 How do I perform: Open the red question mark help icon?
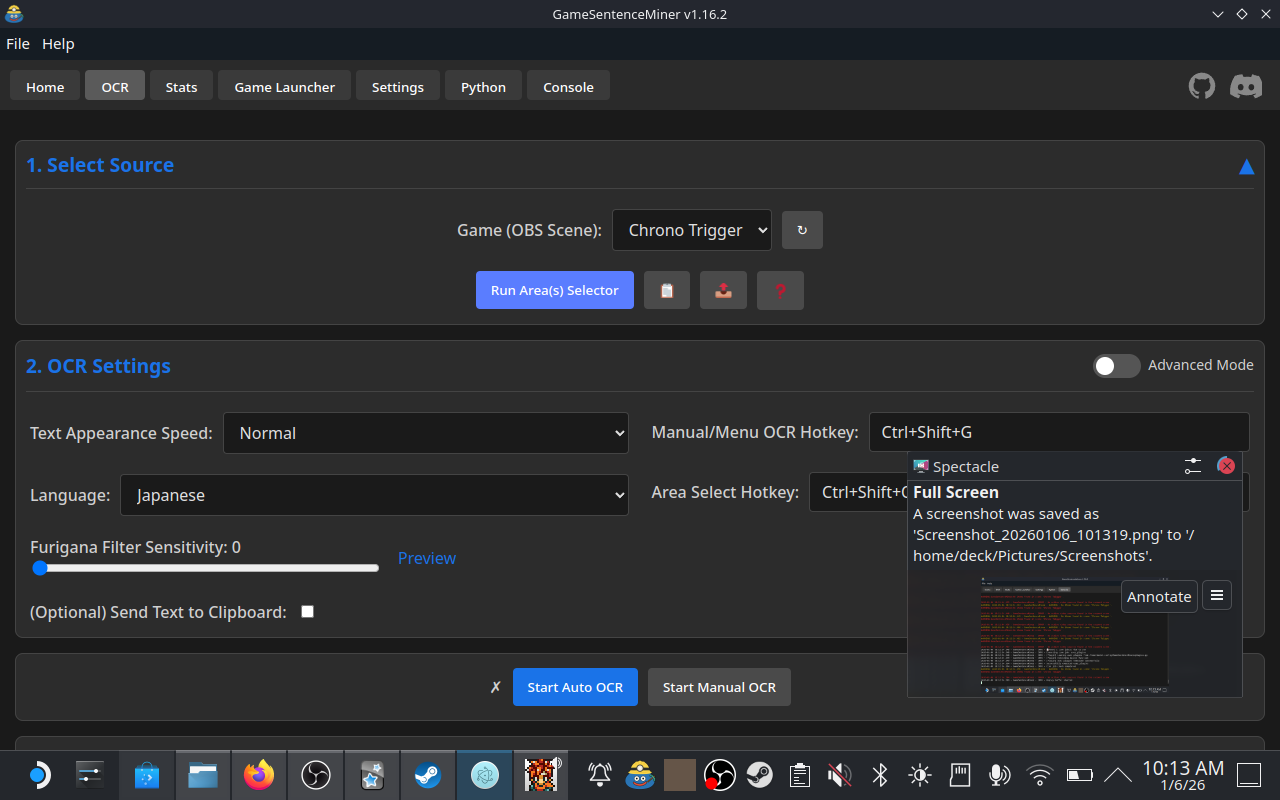780,290
